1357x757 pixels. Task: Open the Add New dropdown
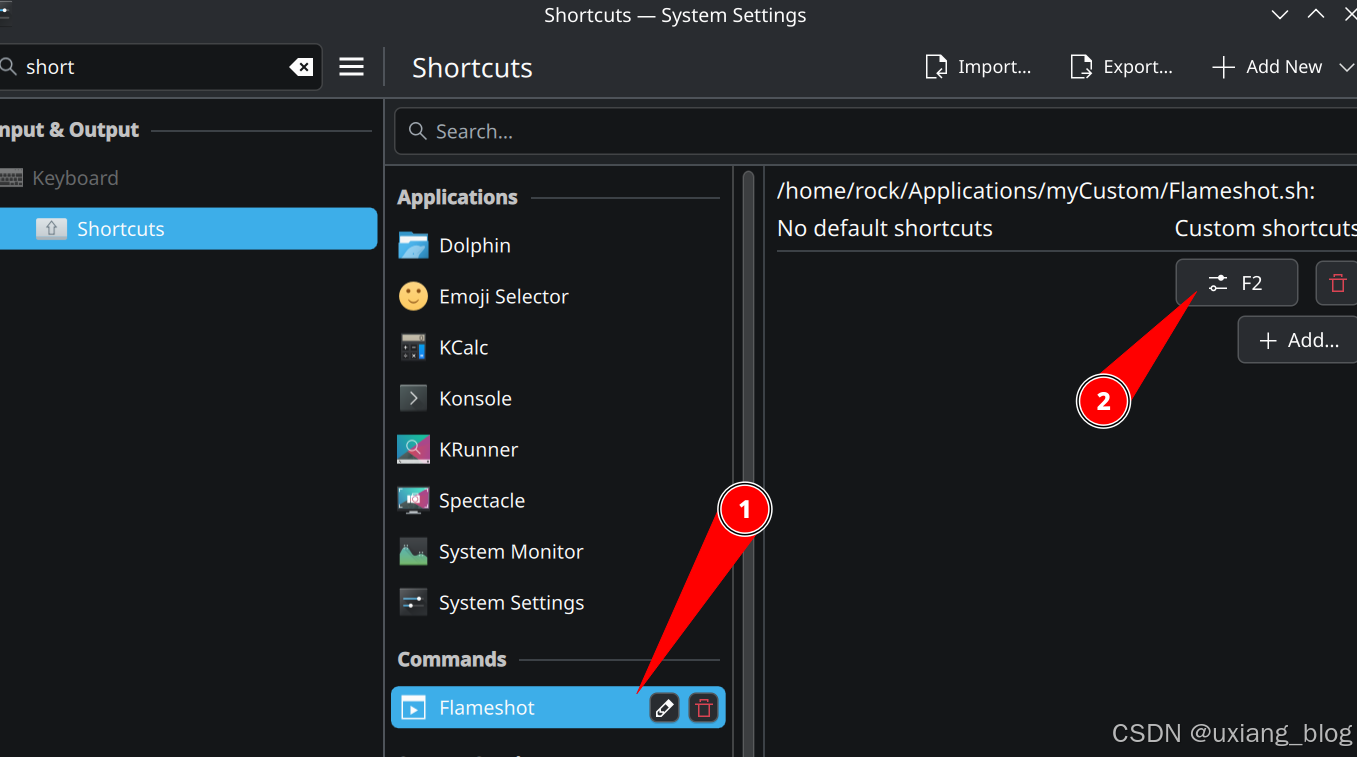pos(1282,67)
